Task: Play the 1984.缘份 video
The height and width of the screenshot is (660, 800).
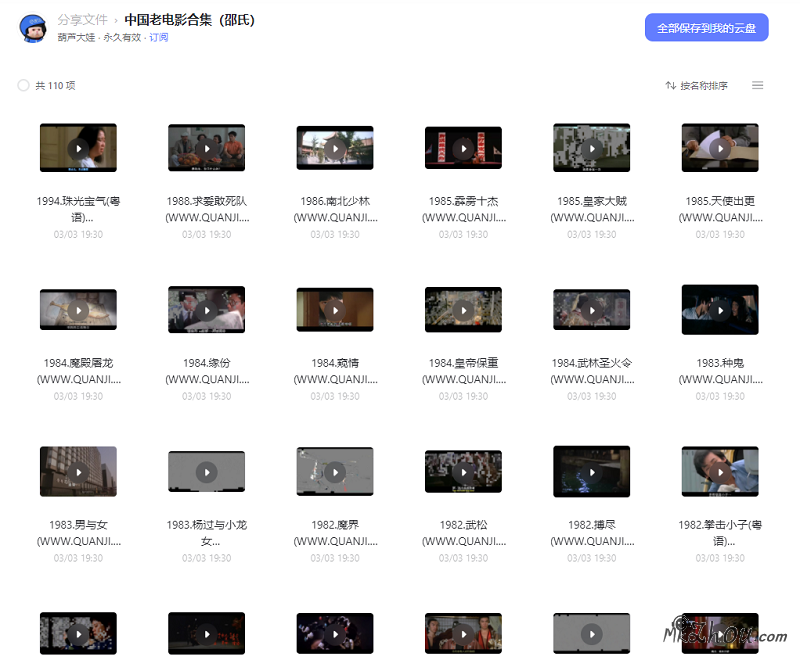Action: tap(207, 310)
